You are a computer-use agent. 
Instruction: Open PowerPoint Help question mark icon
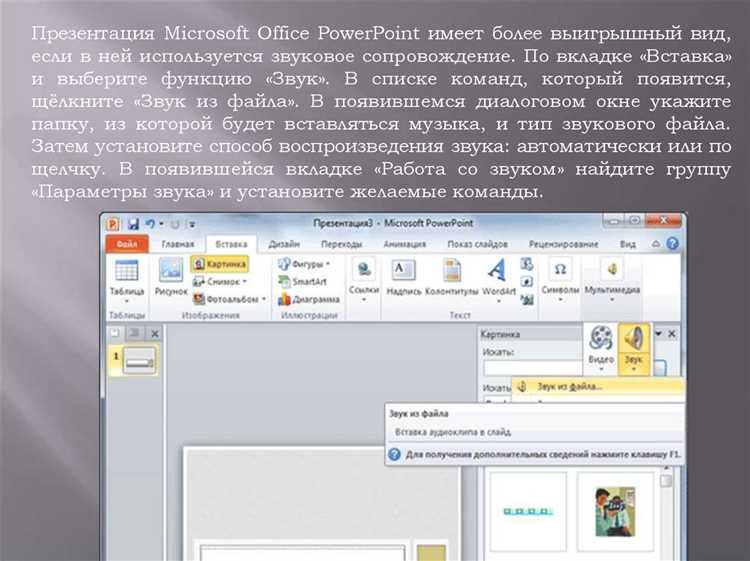[x=673, y=244]
